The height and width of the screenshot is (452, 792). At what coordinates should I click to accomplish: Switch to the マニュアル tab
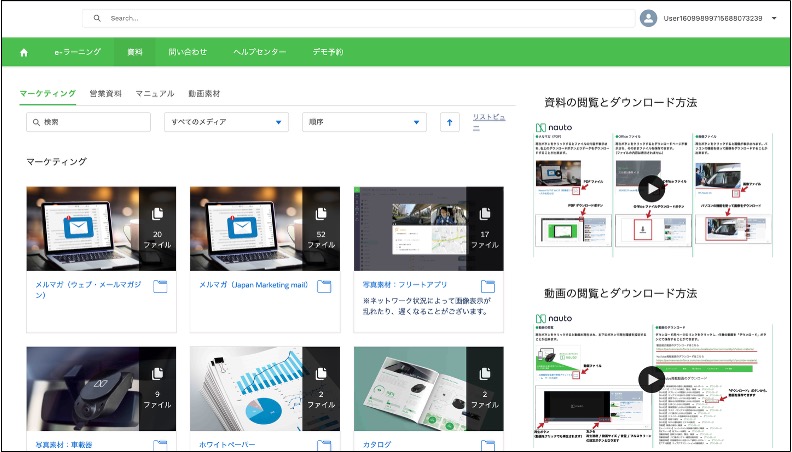155,93
